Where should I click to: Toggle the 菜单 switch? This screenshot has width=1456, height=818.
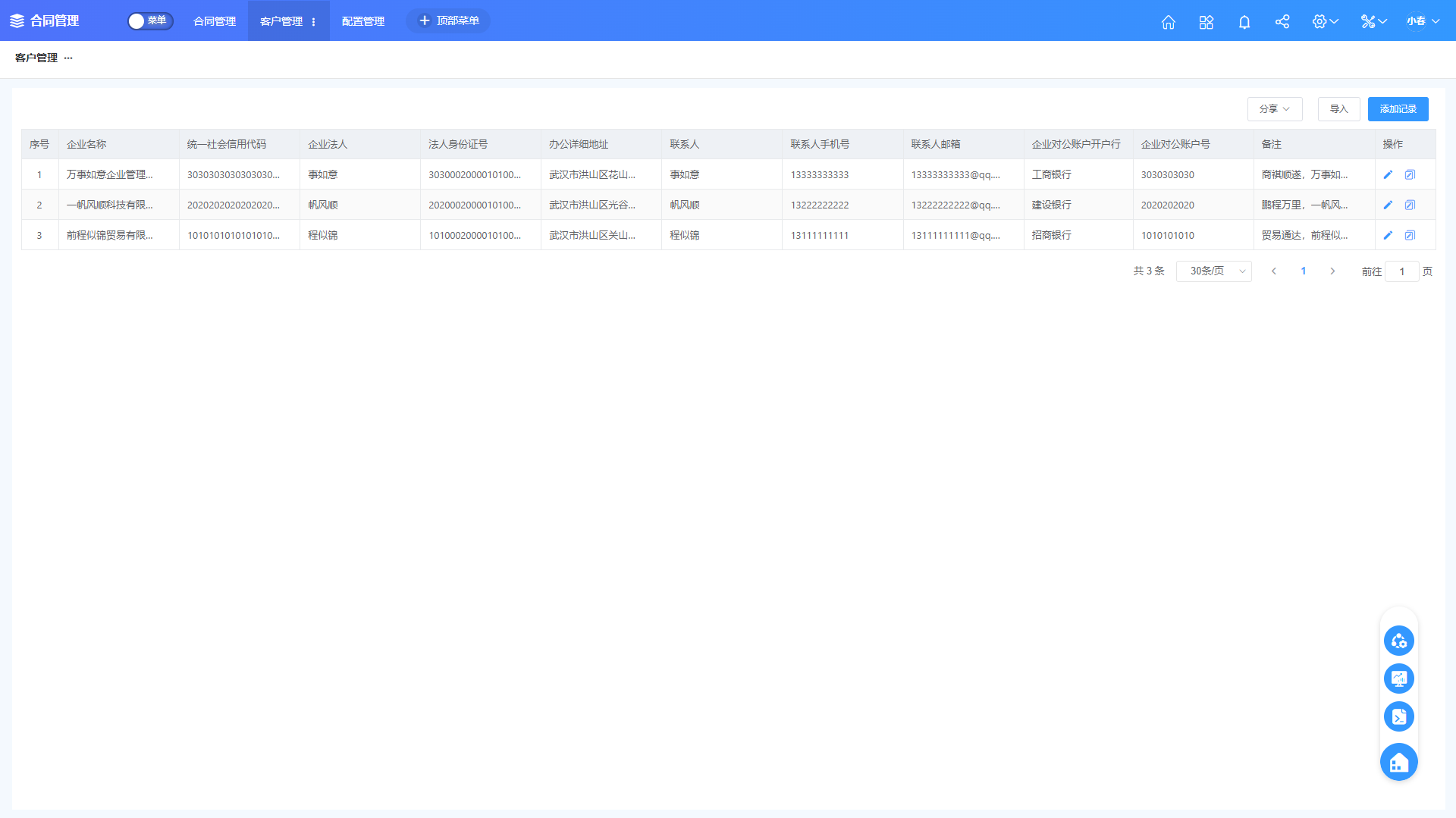(150, 21)
